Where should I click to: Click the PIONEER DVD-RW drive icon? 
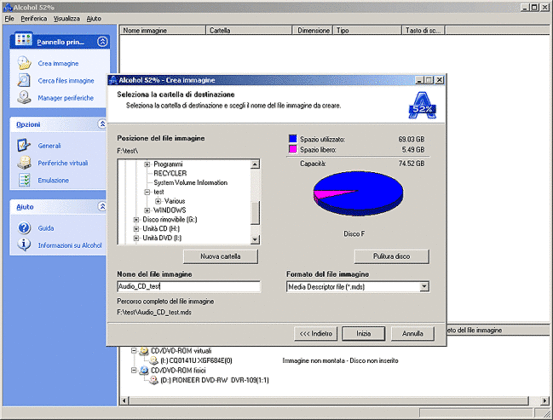click(153, 380)
